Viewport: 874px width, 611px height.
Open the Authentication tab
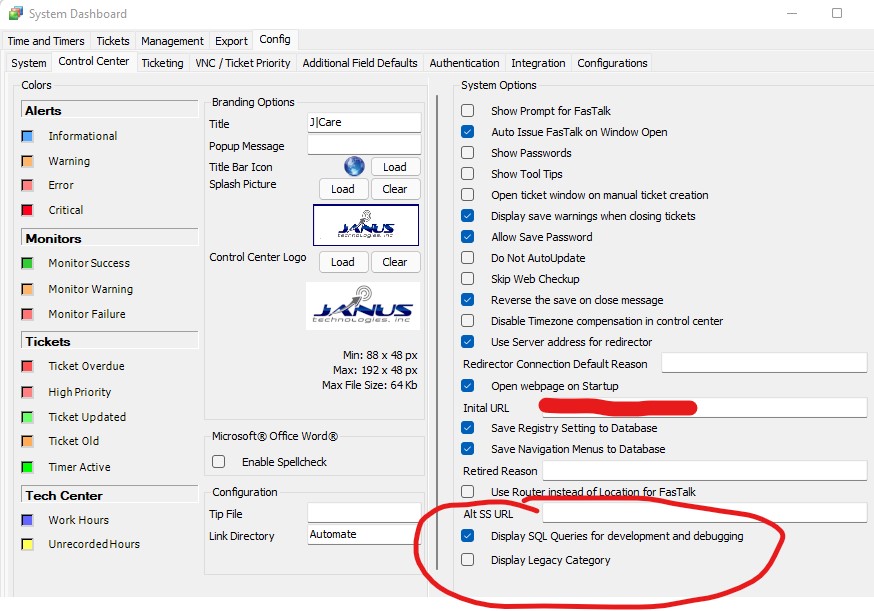(x=464, y=63)
